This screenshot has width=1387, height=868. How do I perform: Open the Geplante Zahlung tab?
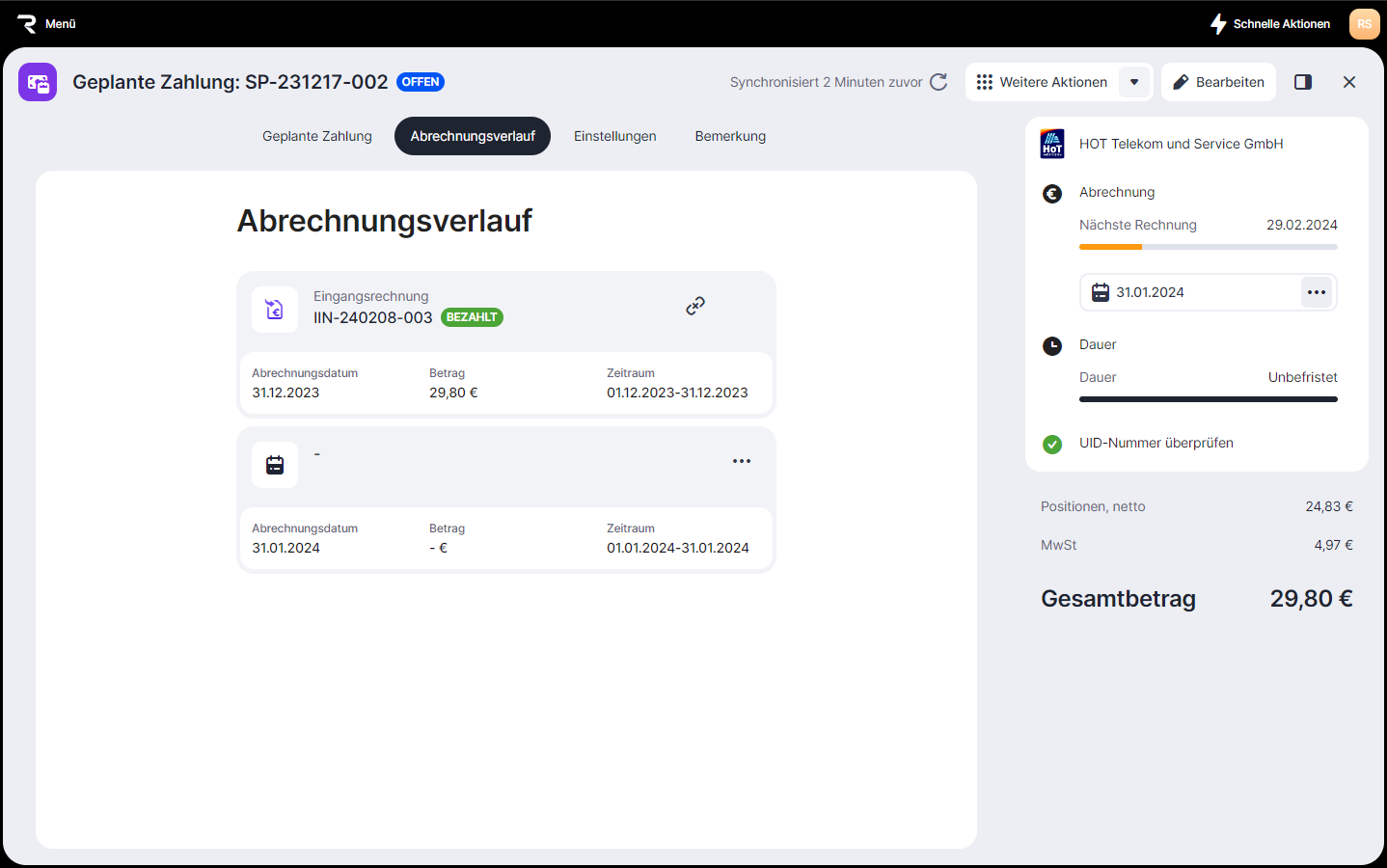pyautogui.click(x=316, y=136)
